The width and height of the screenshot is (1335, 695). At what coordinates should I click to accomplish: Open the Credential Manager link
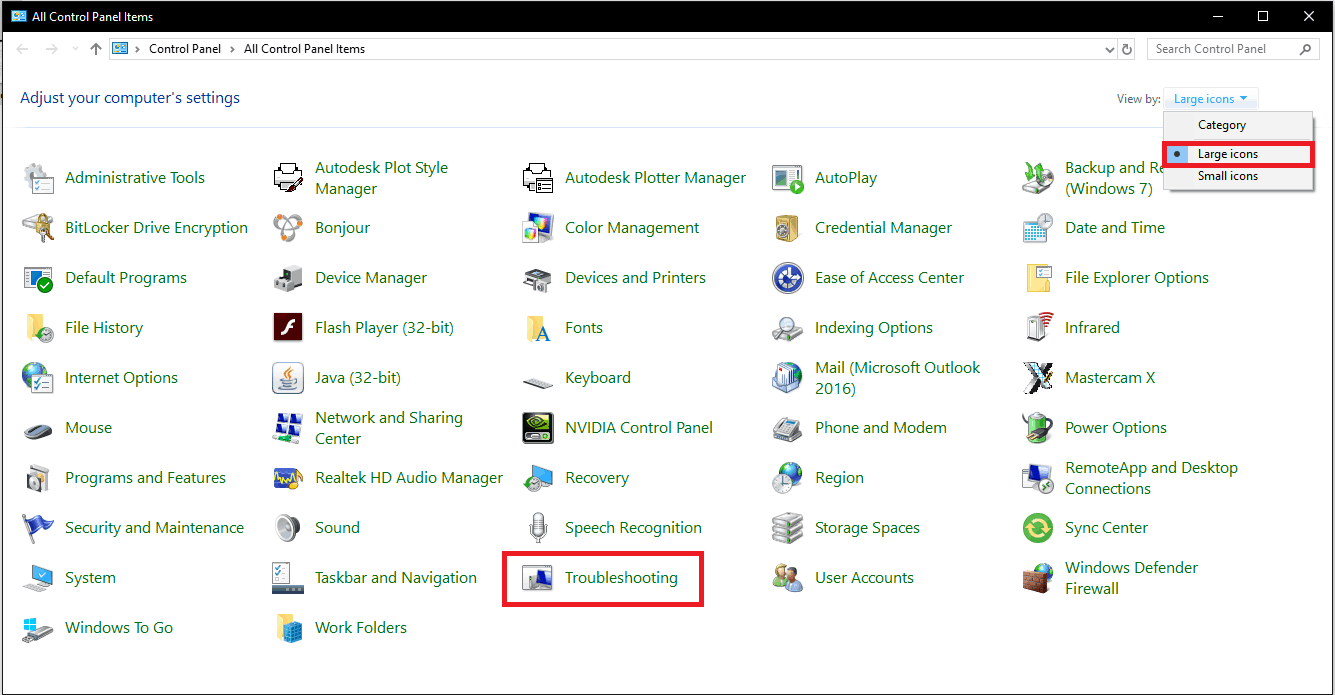click(x=884, y=228)
